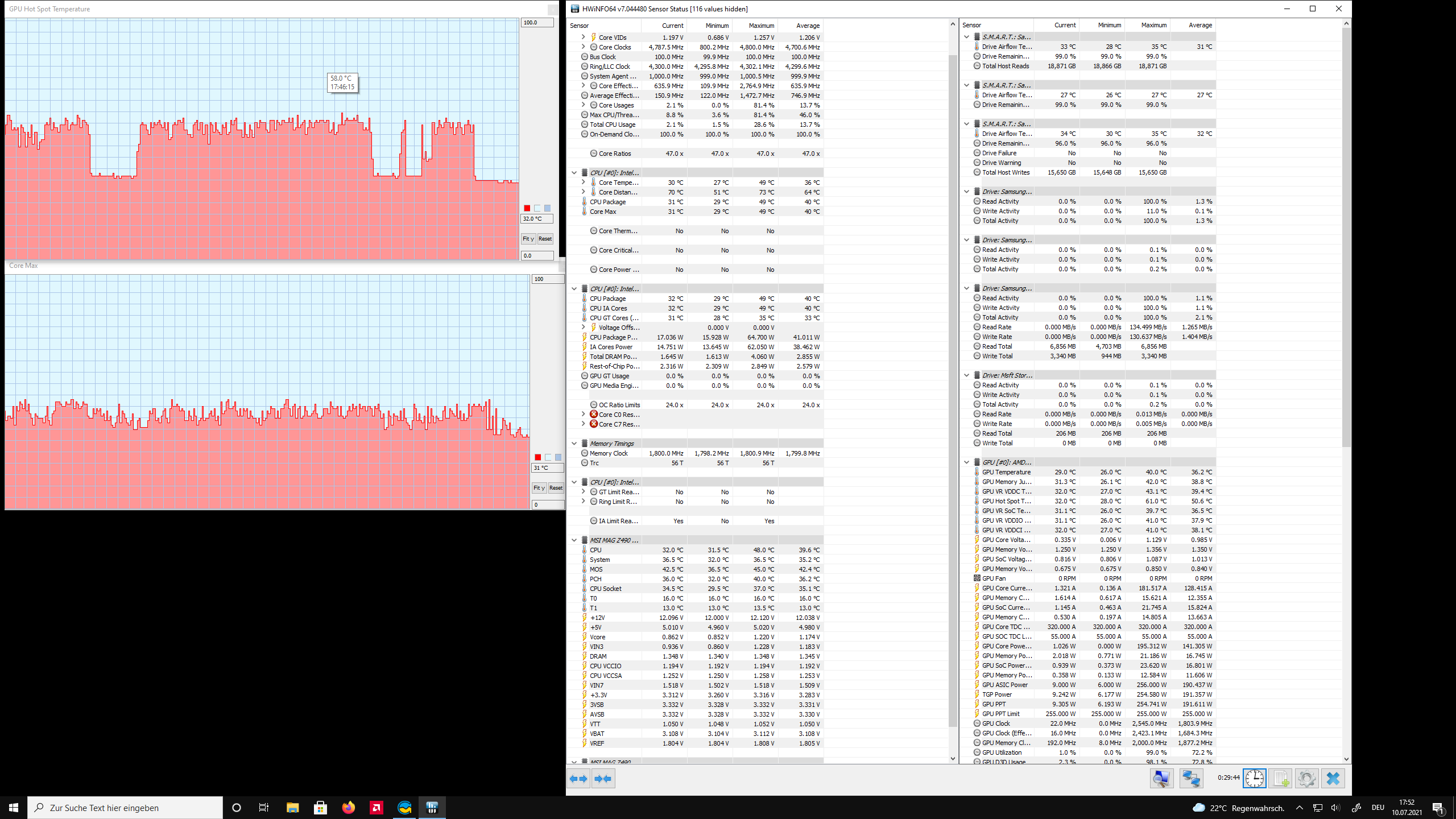Click the red color swatch in GPU Hot Spot graph

[527, 208]
